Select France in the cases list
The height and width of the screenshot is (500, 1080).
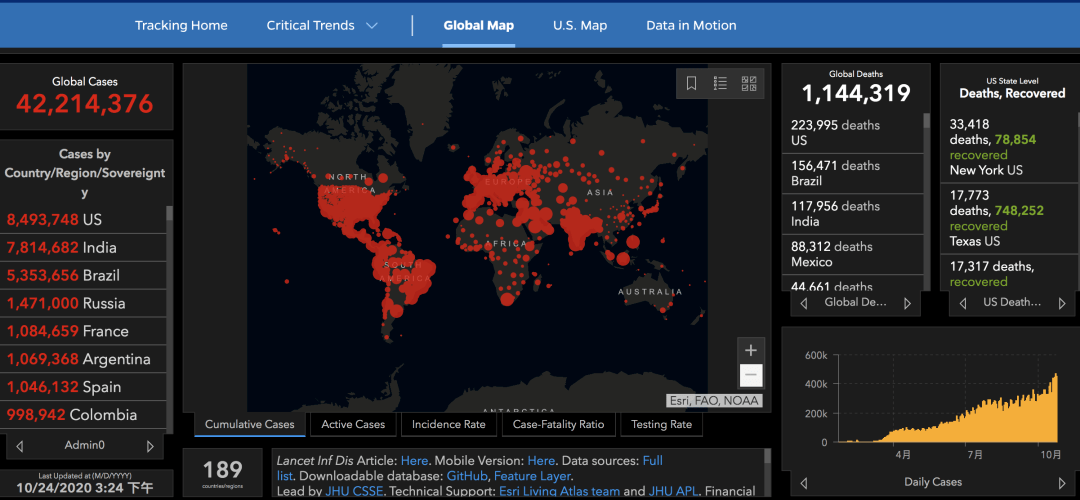pos(83,331)
